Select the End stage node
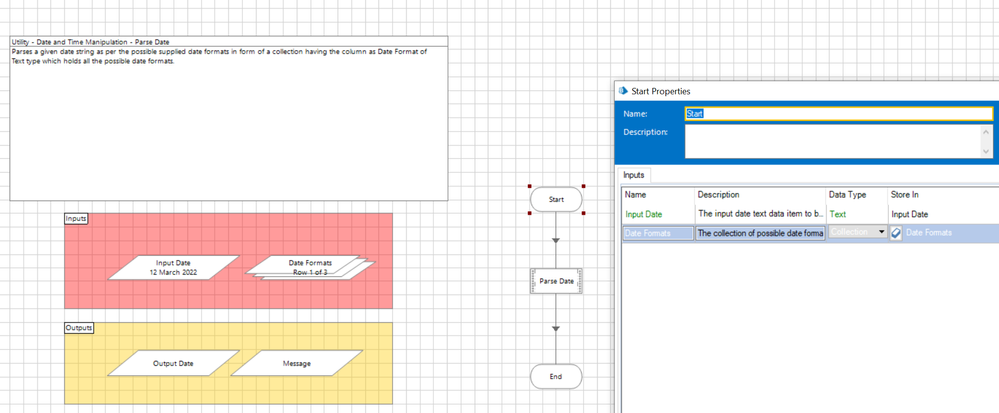Screen dimensions: 999x413 [556, 377]
